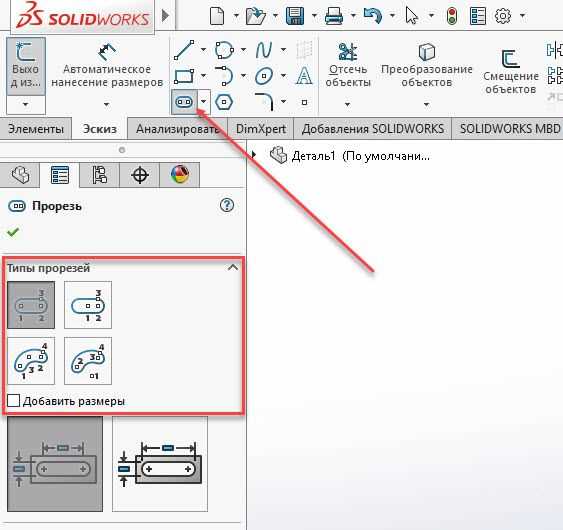Select the Text sketch tool
The height and width of the screenshot is (530, 563).
(x=304, y=76)
